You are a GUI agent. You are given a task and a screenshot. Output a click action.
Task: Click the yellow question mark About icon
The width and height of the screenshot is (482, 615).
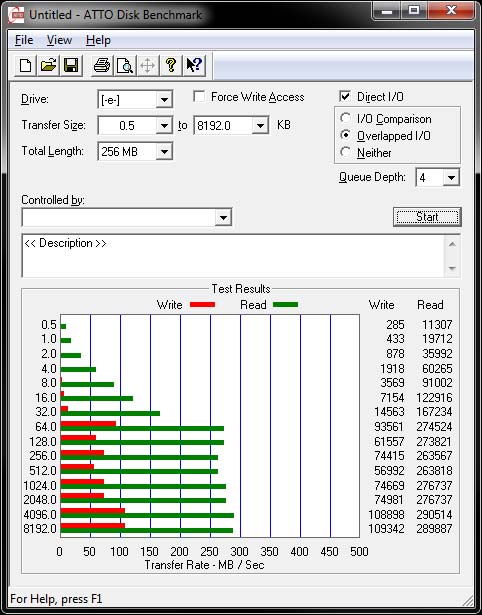[x=171, y=65]
